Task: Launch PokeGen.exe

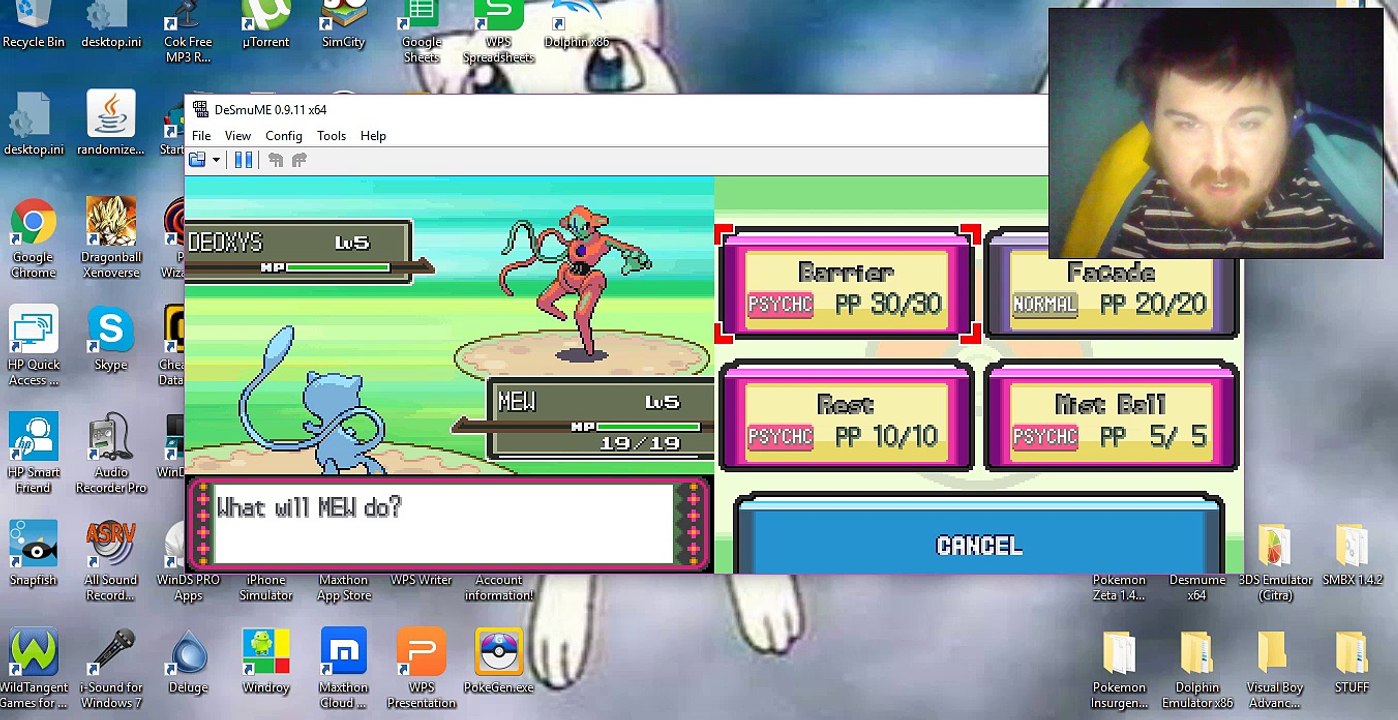Action: coord(498,661)
